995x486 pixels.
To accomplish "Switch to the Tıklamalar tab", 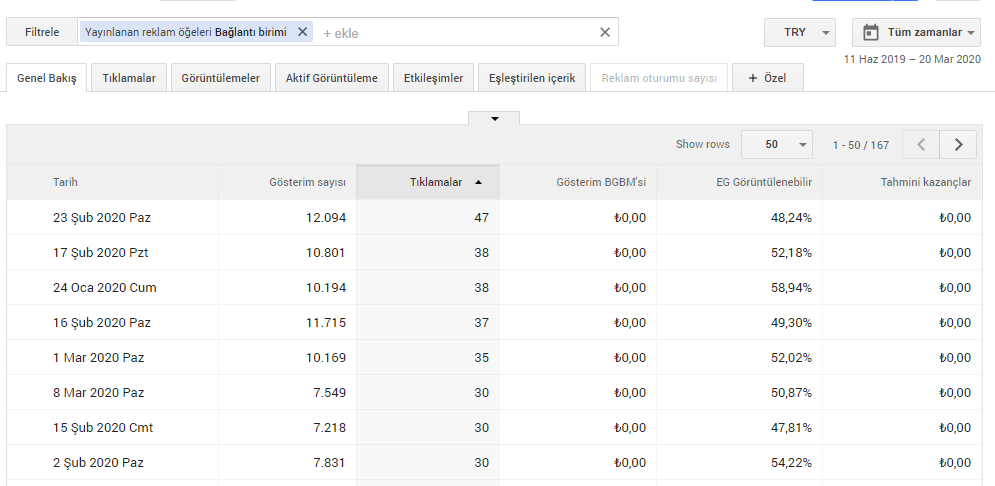I will 129,78.
